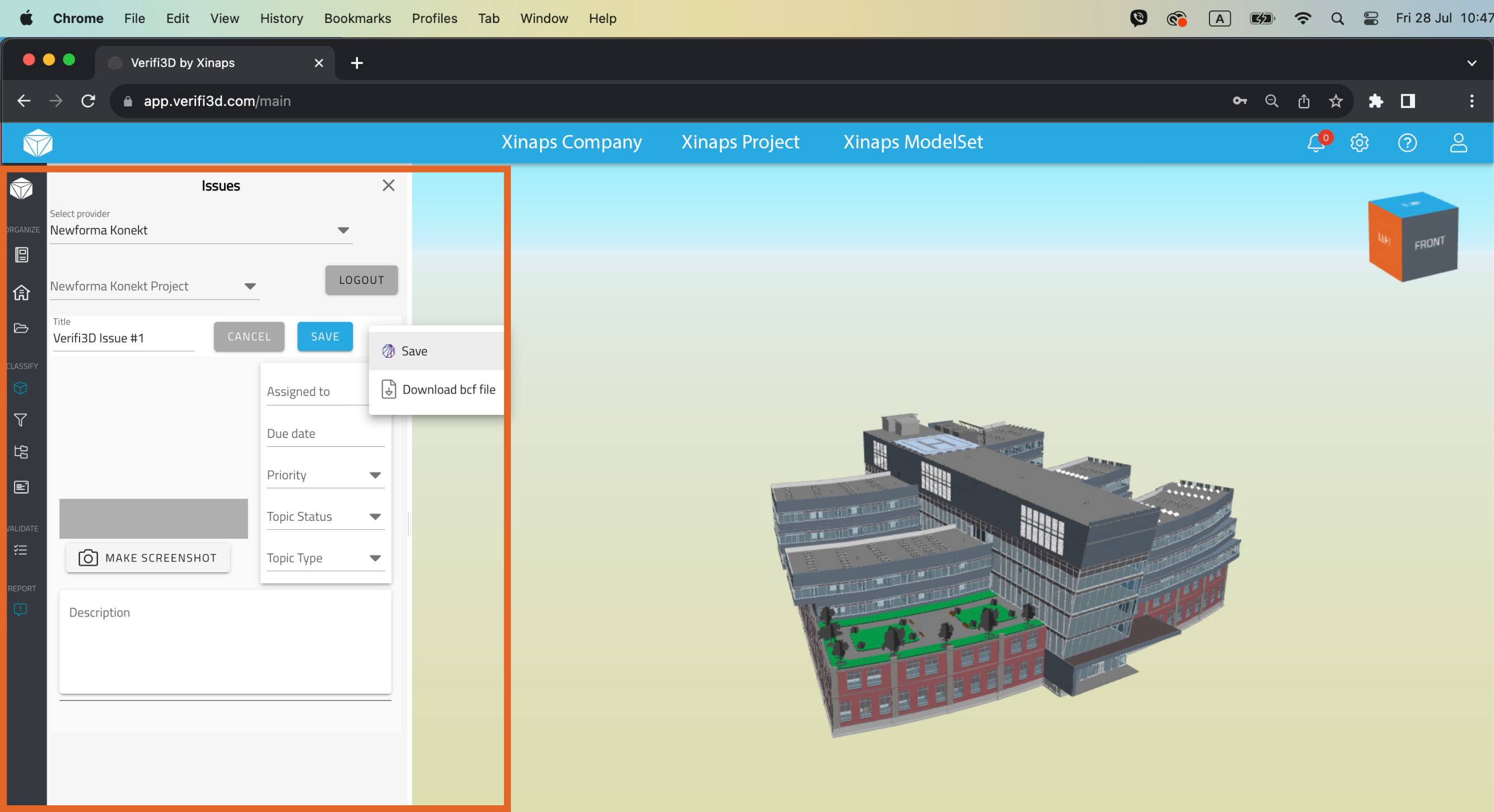Click the Due date field
The height and width of the screenshot is (812, 1494).
pyautogui.click(x=325, y=434)
